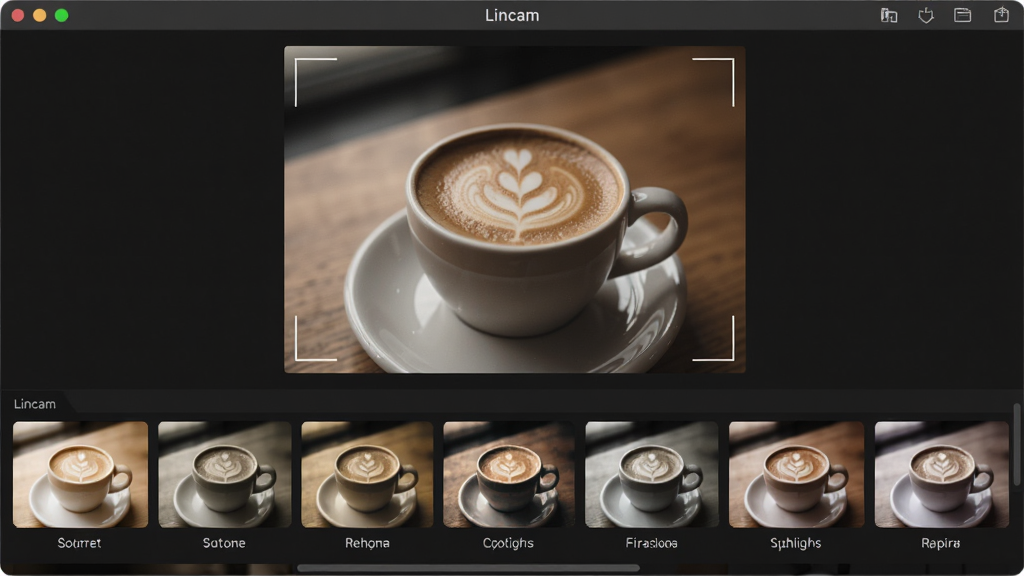Image resolution: width=1024 pixels, height=576 pixels.
Task: Click the side-by-side compare icon in title bar
Action: [x=889, y=15]
